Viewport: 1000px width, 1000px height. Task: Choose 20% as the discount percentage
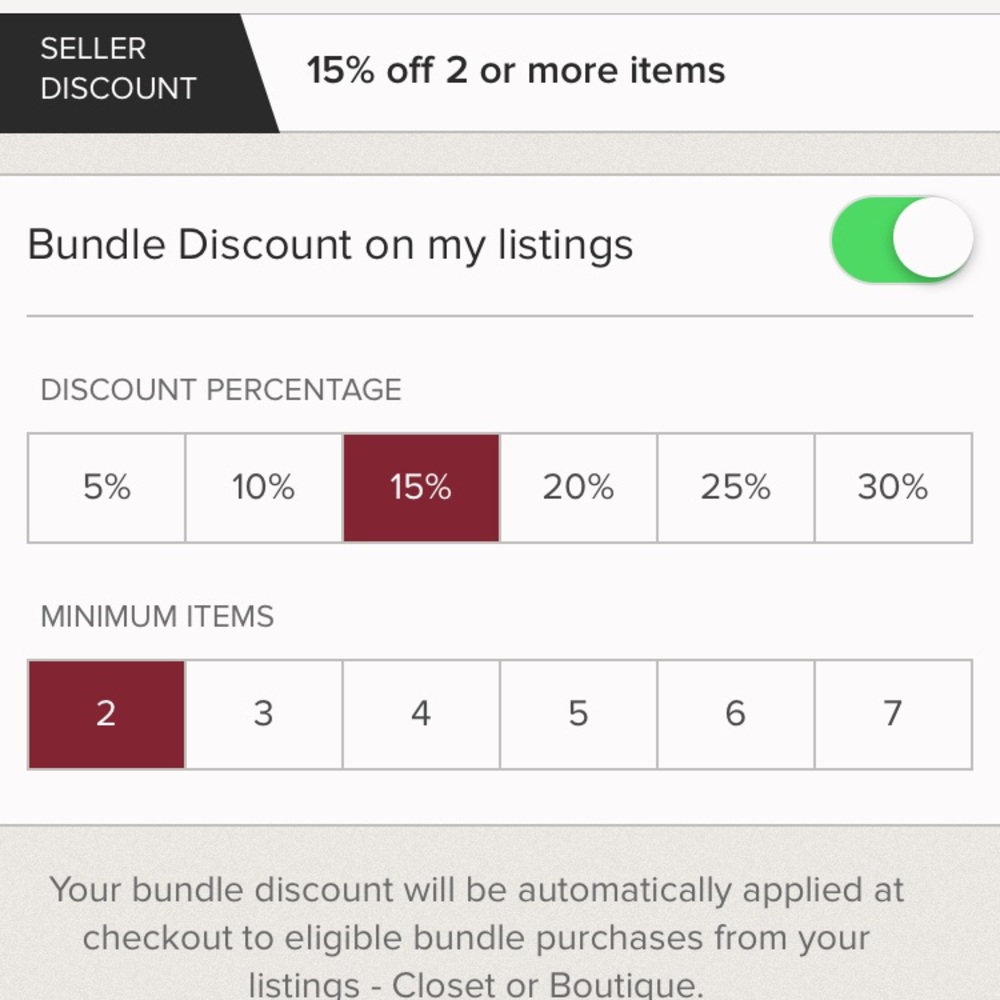tap(578, 488)
